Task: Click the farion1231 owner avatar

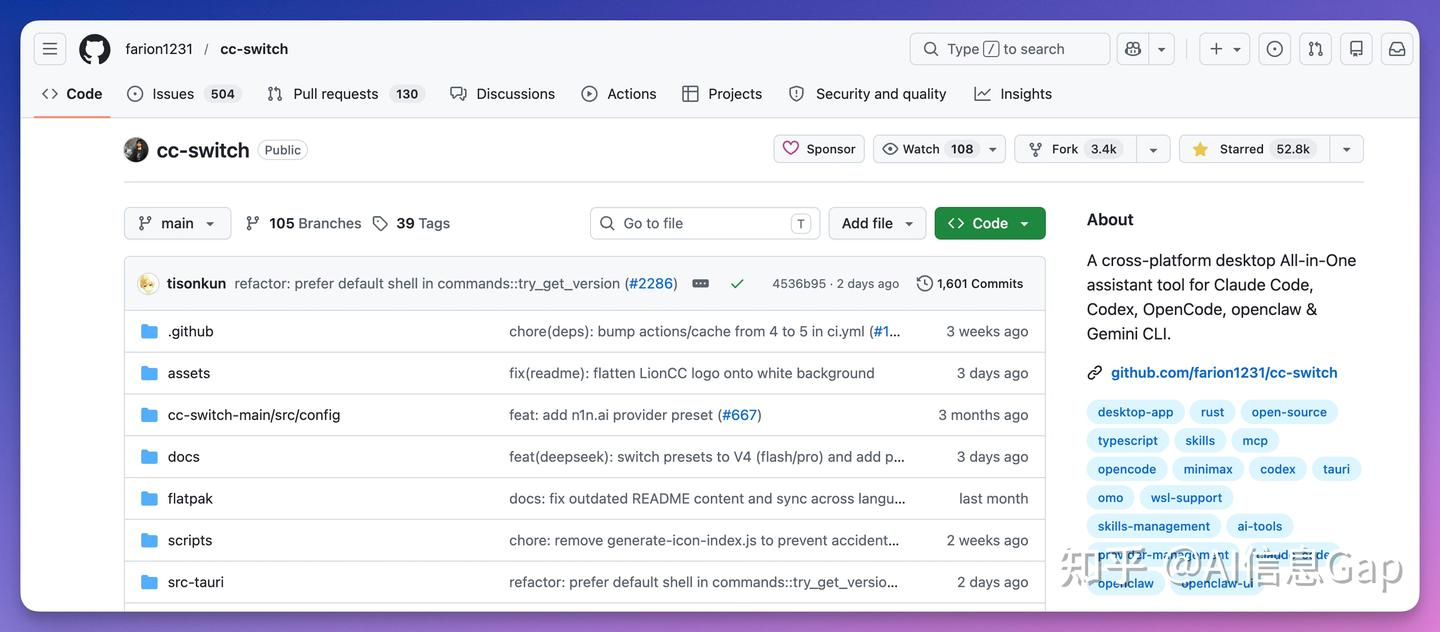Action: [x=136, y=150]
